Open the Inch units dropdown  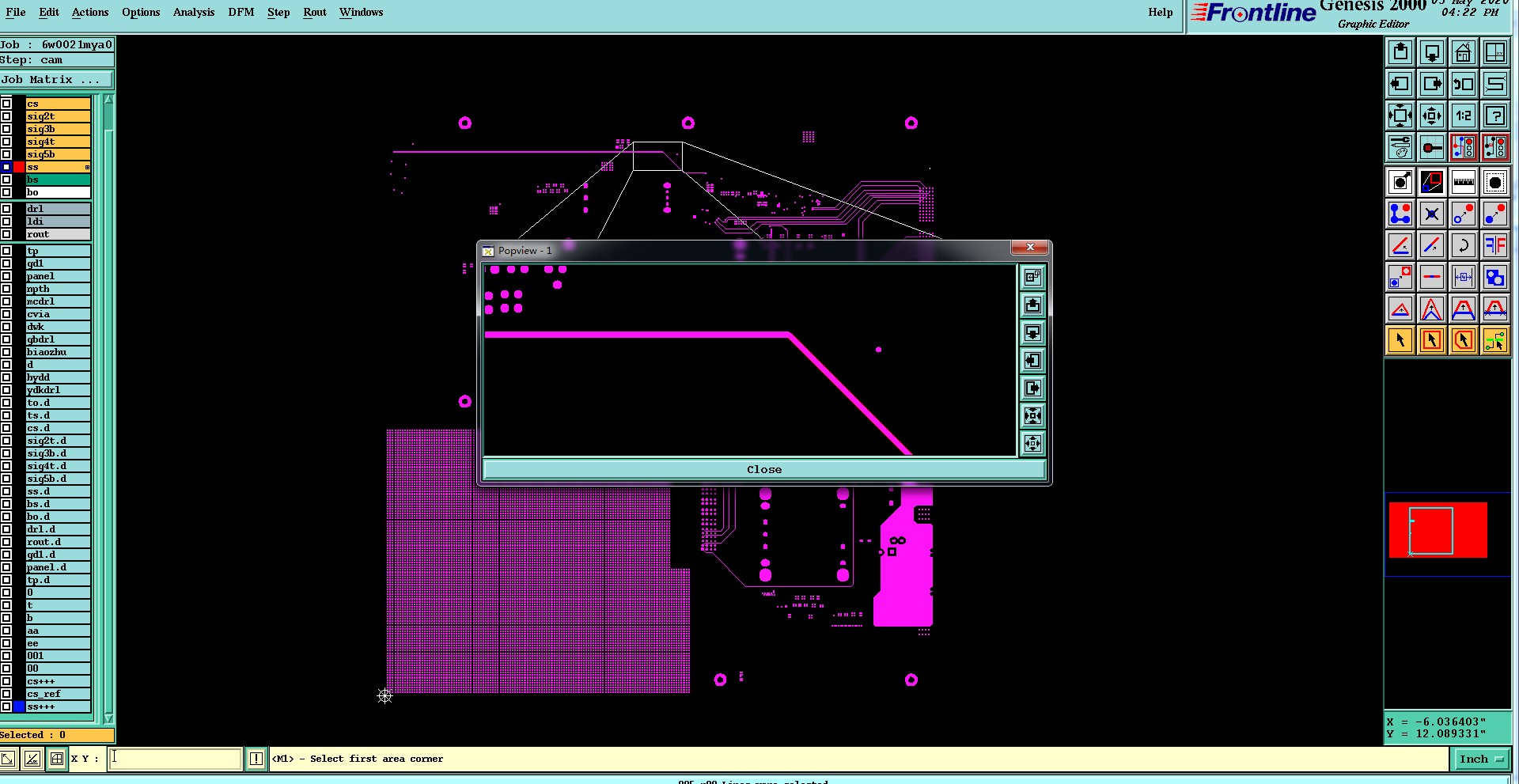1481,759
